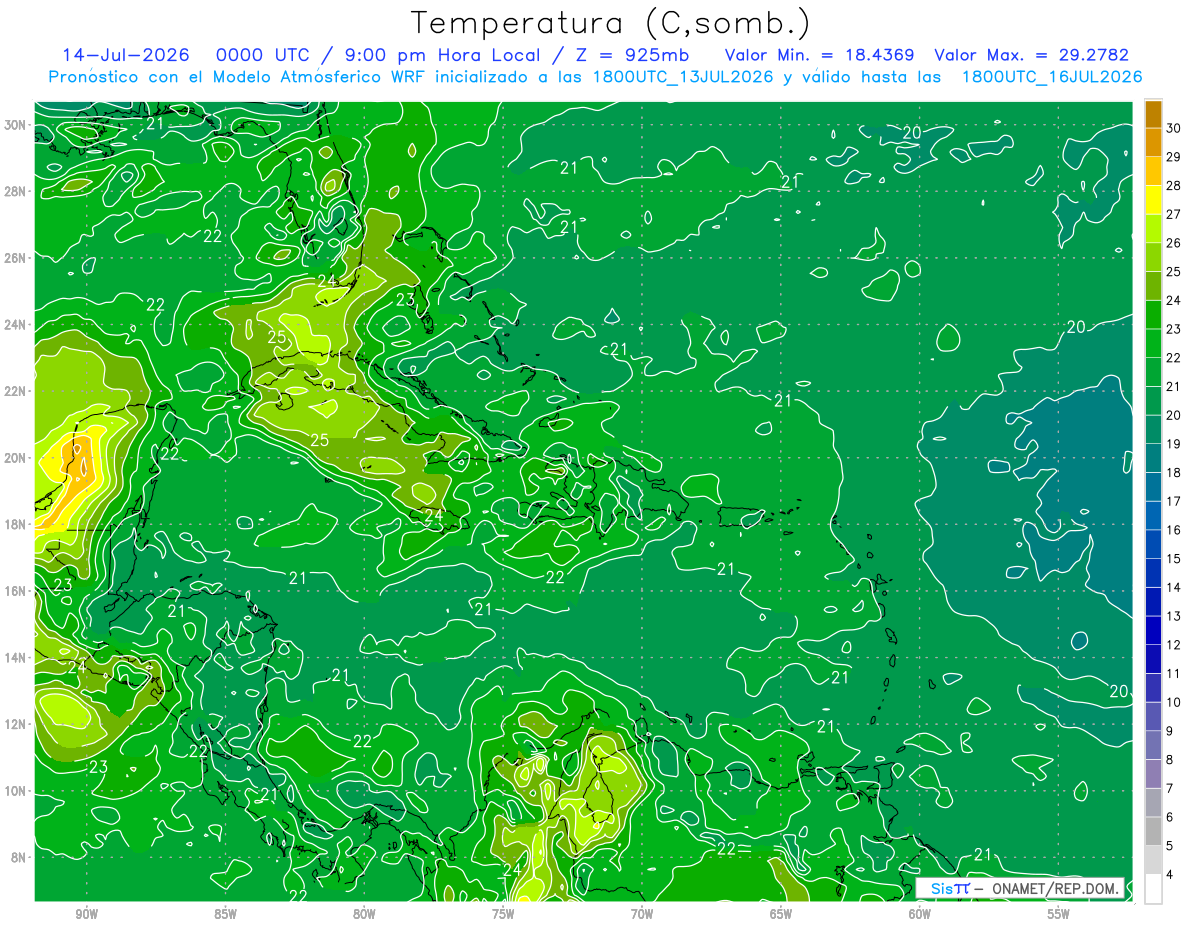Click the color scale tick label '17'
The height and width of the screenshot is (927, 1200).
pyautogui.click(x=1174, y=501)
